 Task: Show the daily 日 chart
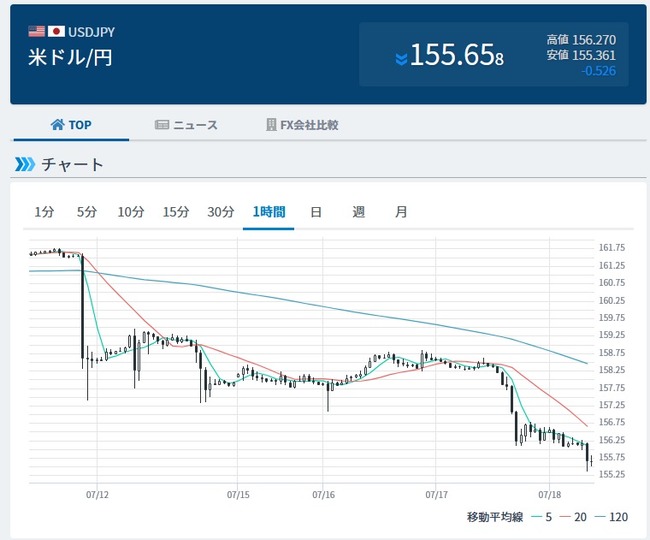(x=315, y=212)
